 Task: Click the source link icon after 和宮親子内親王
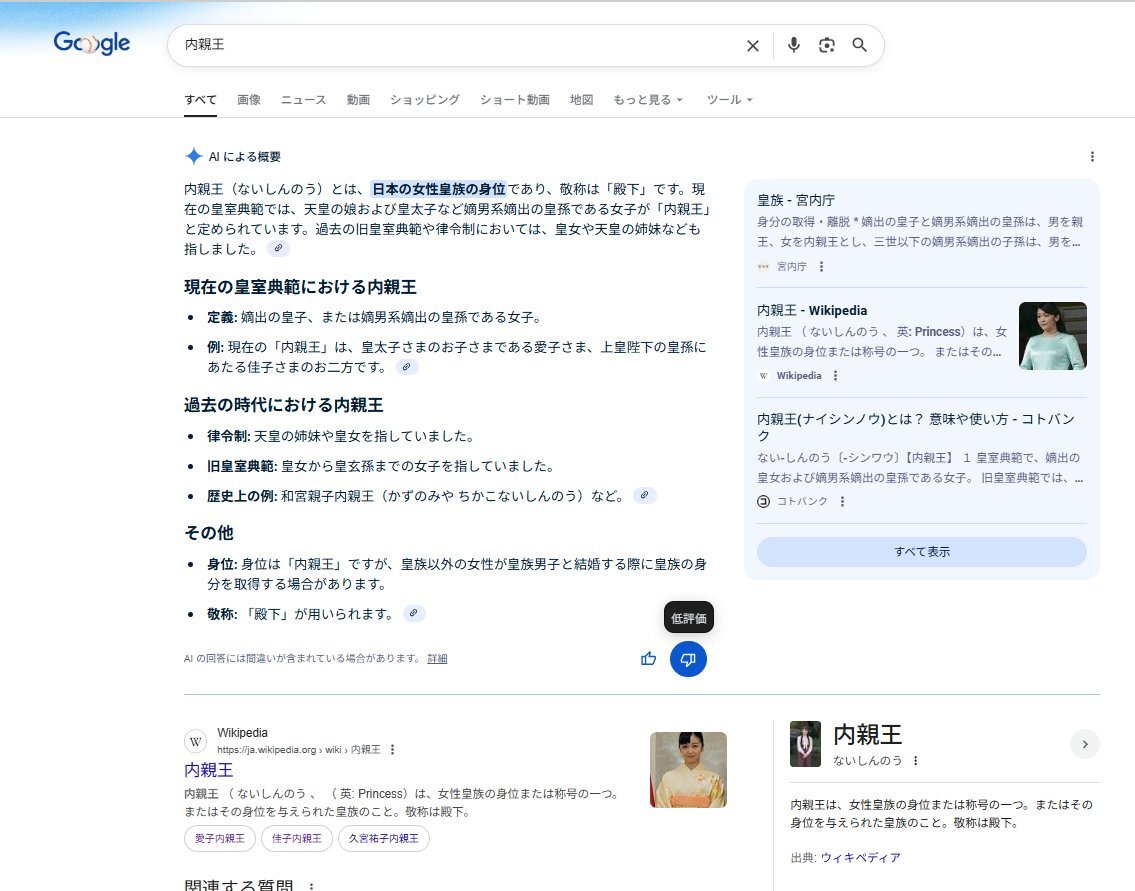point(645,495)
